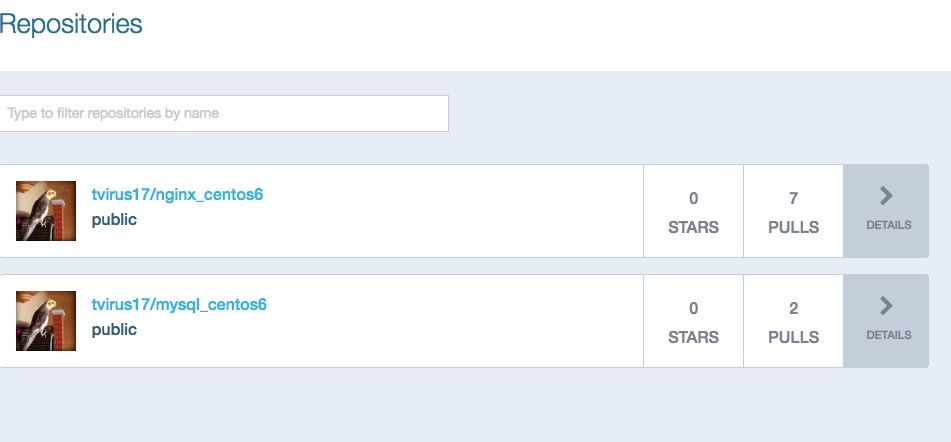Click the PULLS label in mysql_centos6 row
The width and height of the screenshot is (951, 442).
tap(793, 337)
